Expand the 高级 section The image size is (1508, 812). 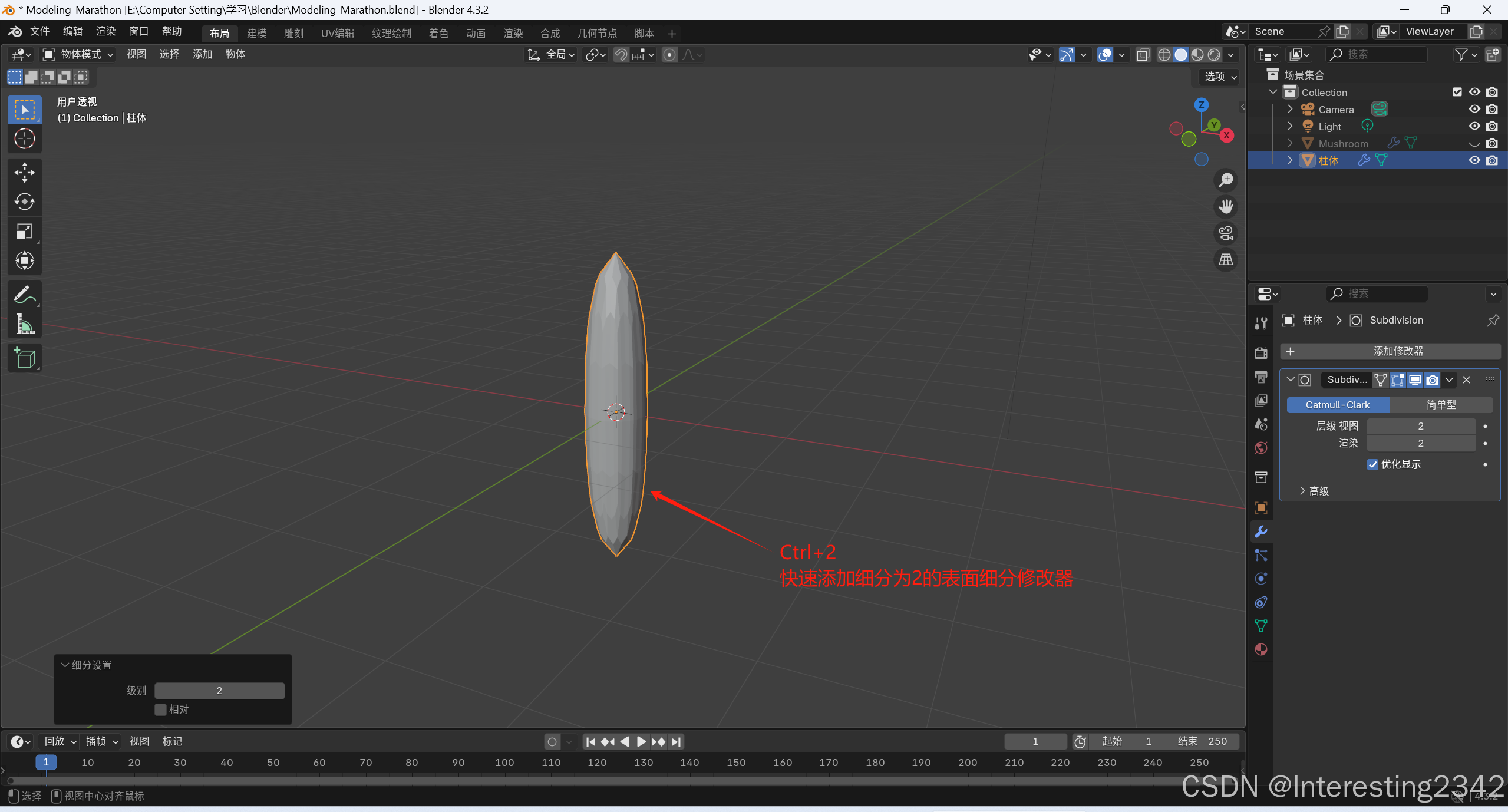1314,491
